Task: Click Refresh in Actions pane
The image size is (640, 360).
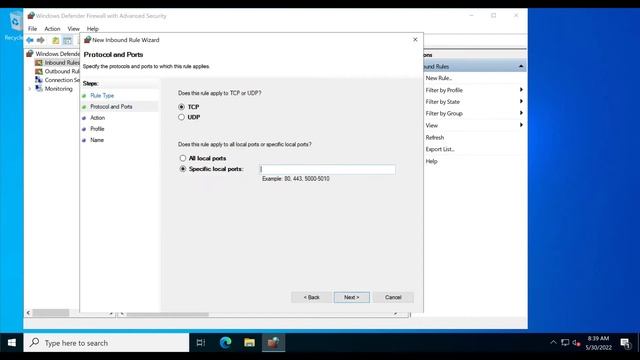Action: tap(435, 138)
